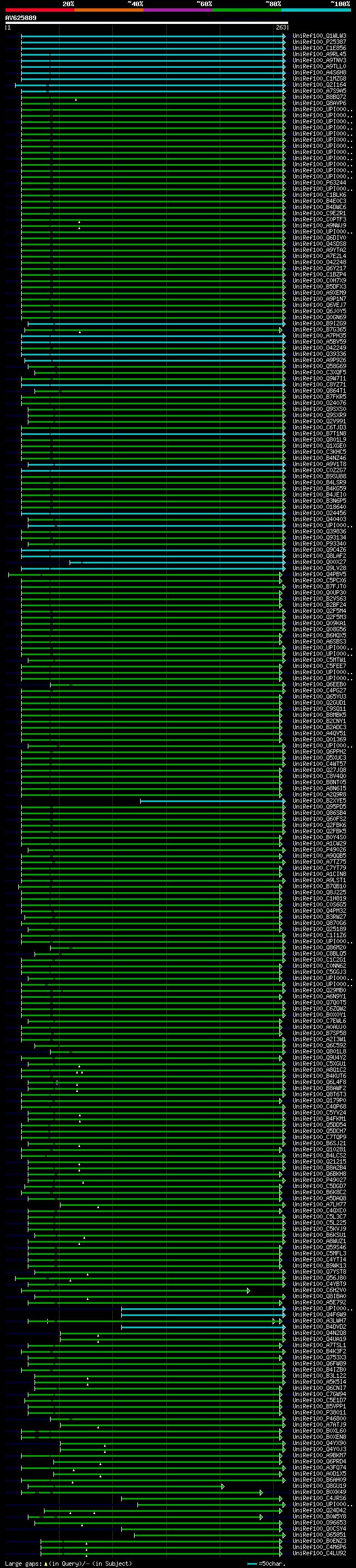
Task: Click subject name UniRef100_C1H819
Action: (319, 898)
